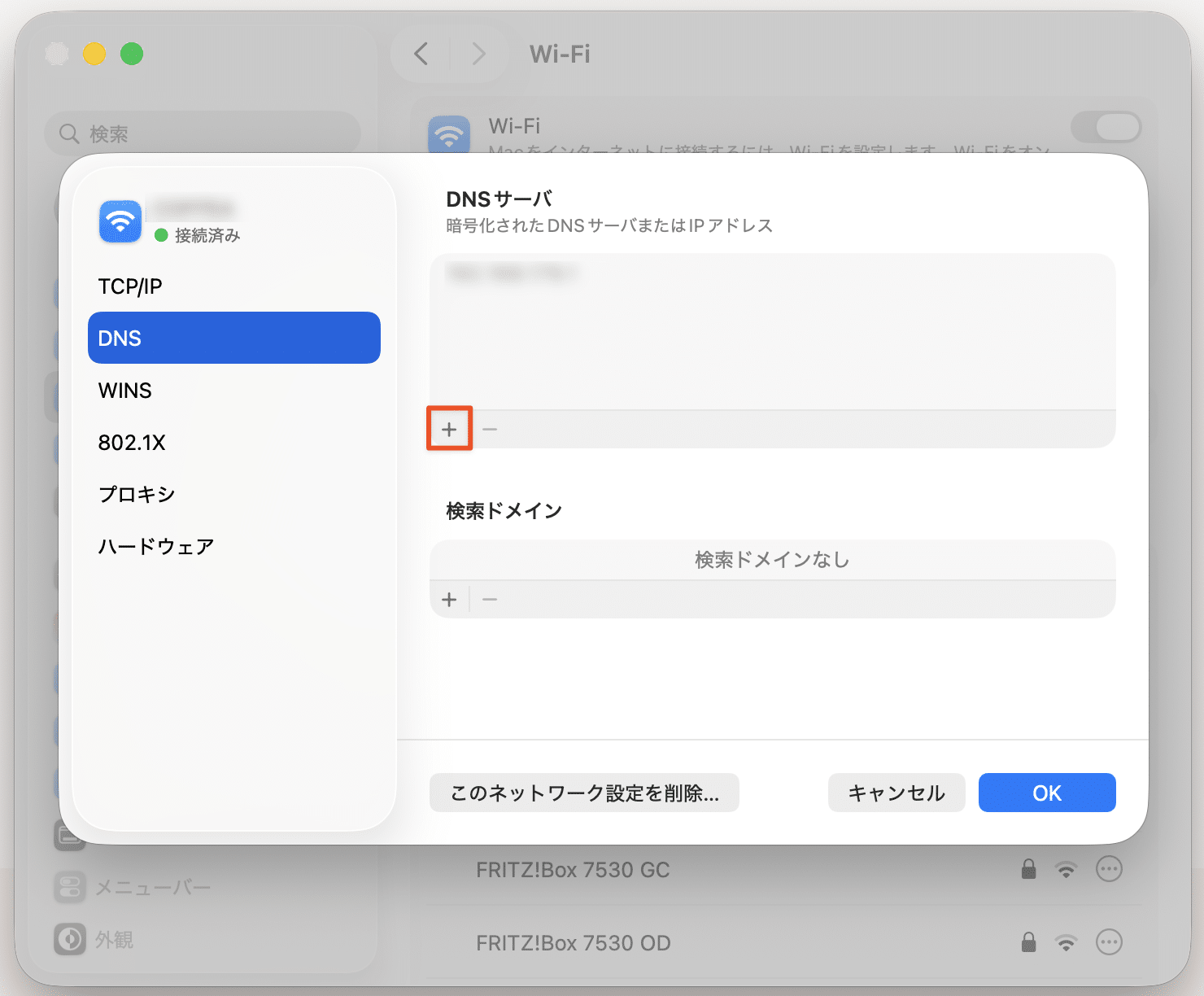Confirm with the OK button
The width and height of the screenshot is (1204, 996).
click(1047, 793)
